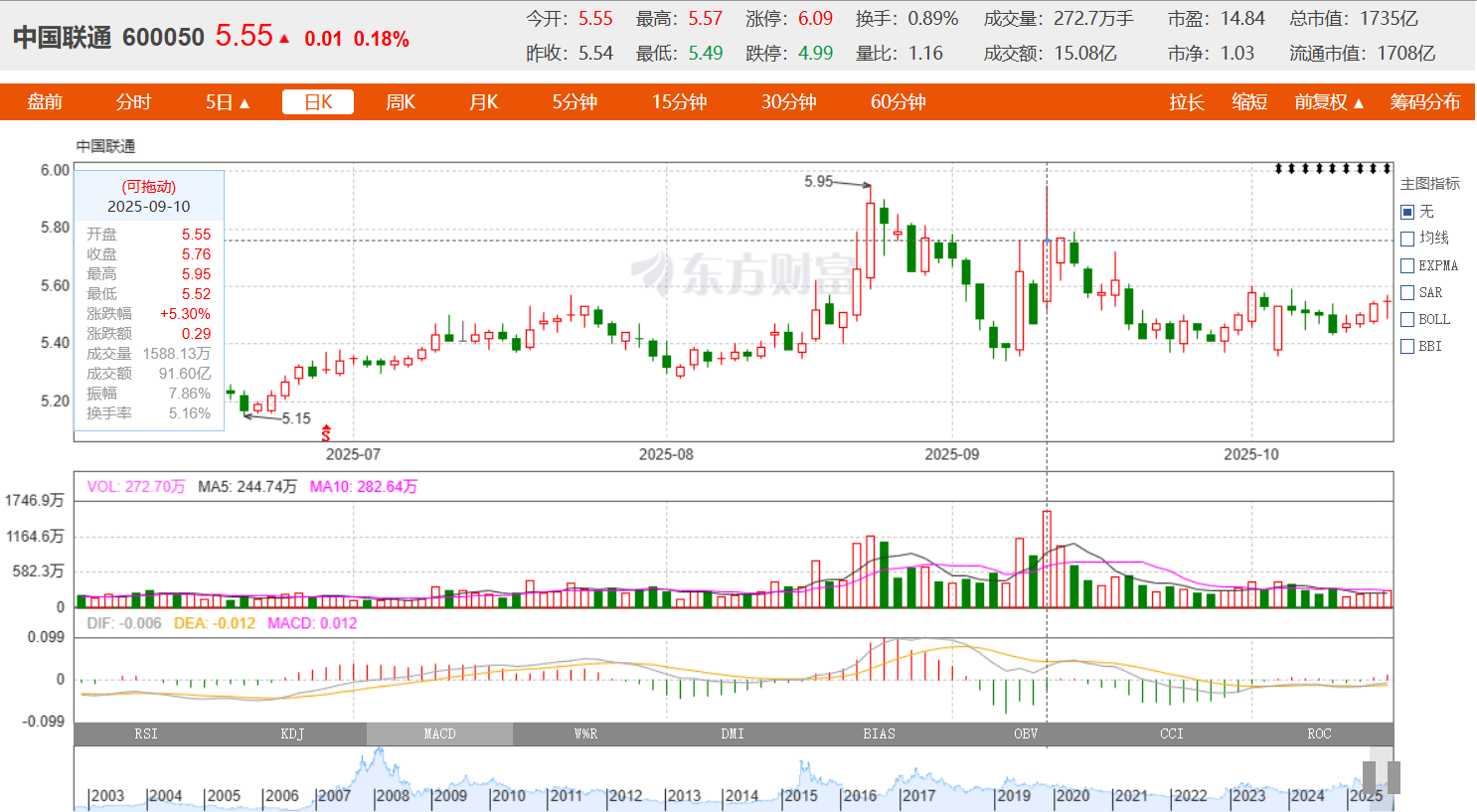Image resolution: width=1477 pixels, height=812 pixels.
Task: Switch sub-chart to DMI indicator
Action: click(x=733, y=733)
